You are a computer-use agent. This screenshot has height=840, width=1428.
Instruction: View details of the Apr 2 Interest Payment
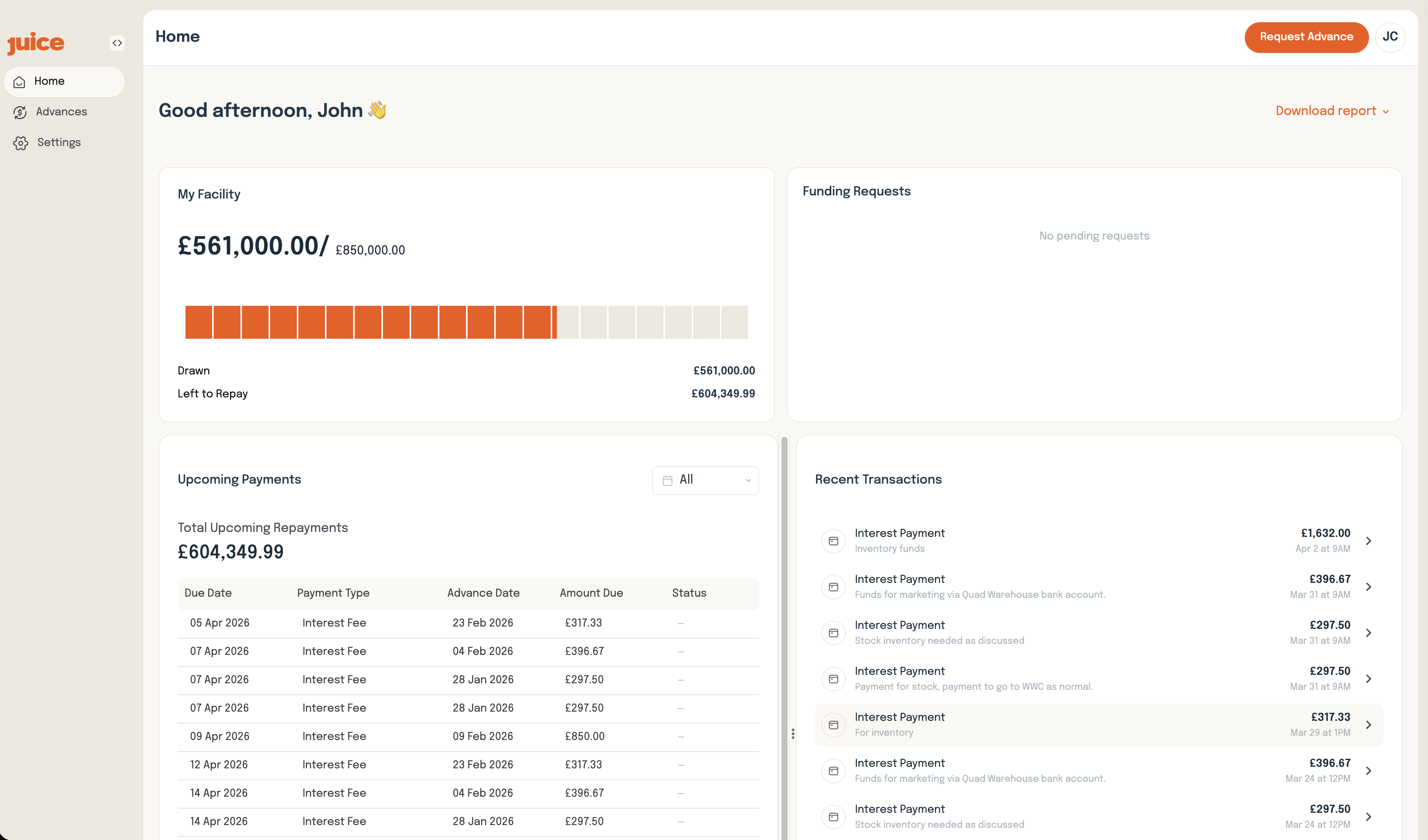pyautogui.click(x=1099, y=540)
